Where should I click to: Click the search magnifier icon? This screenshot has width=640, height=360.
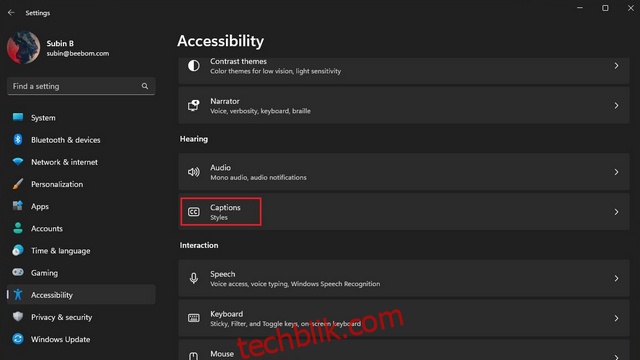point(145,86)
